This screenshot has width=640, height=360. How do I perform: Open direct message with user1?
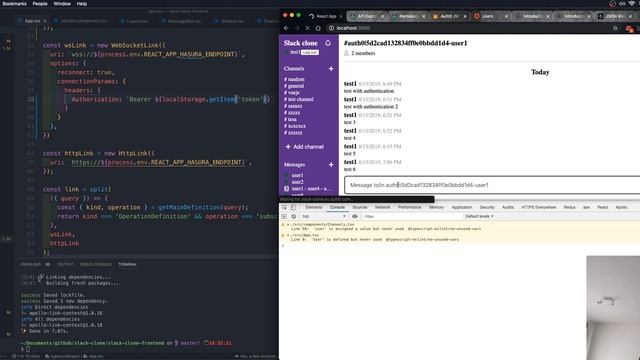coord(297,175)
